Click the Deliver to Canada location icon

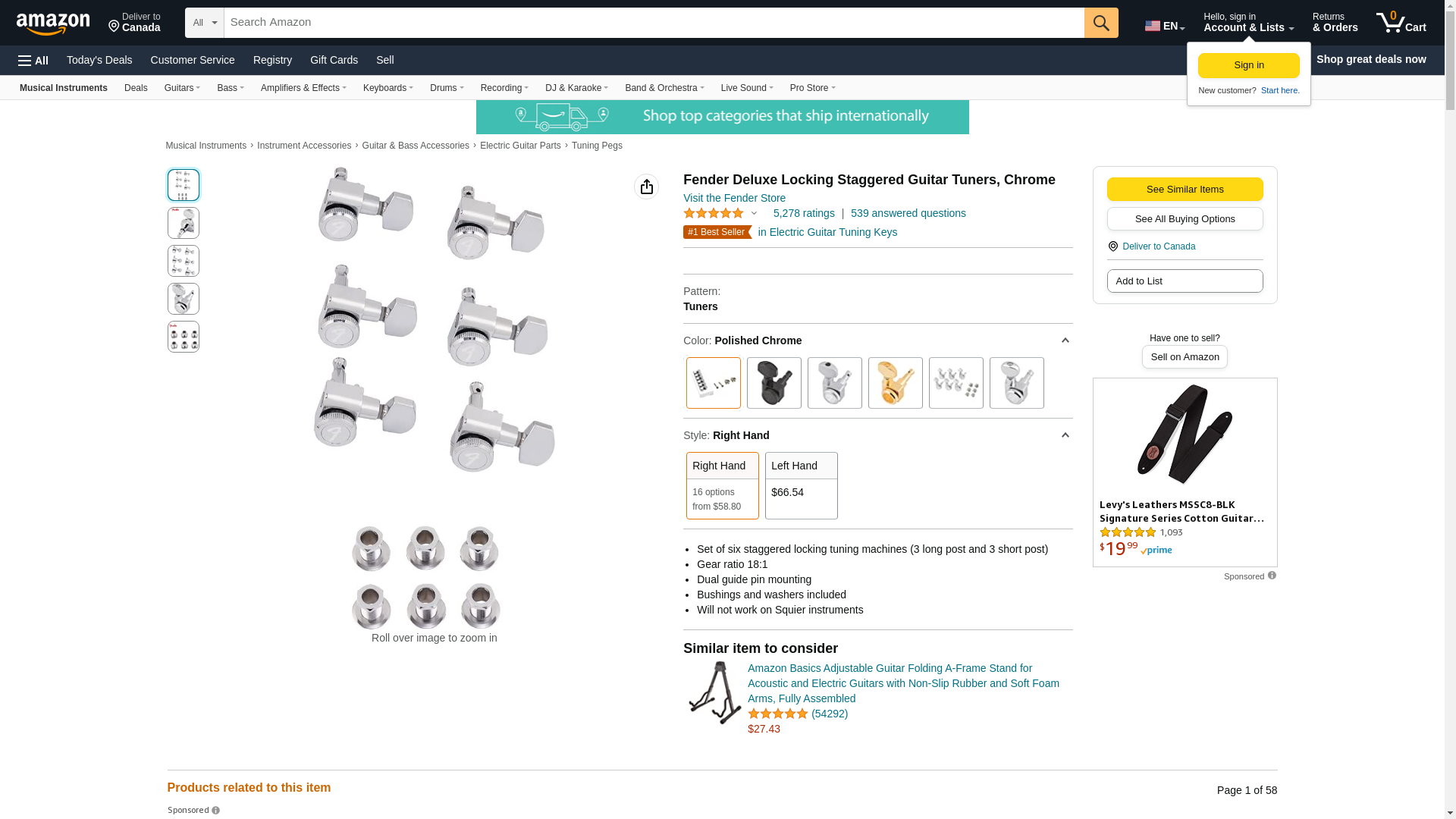click(1112, 246)
